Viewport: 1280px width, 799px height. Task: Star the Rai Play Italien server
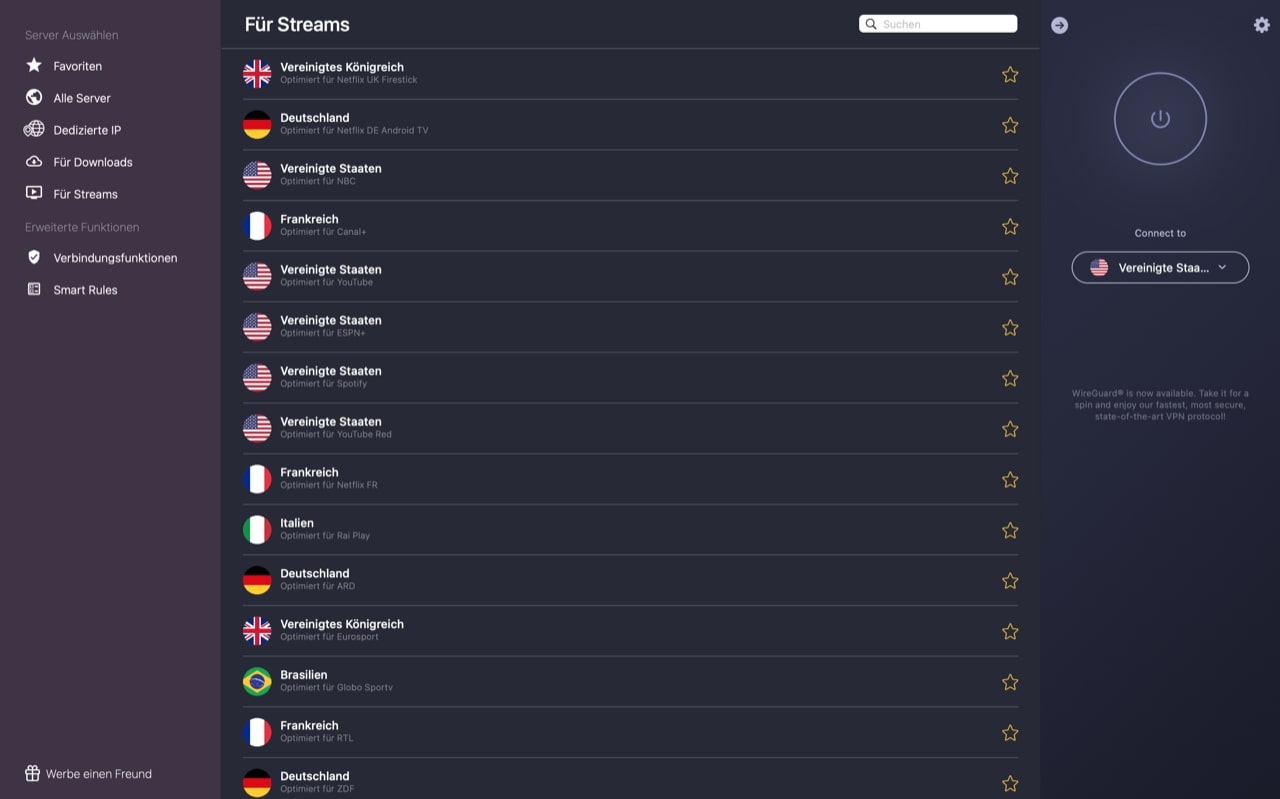(x=1010, y=531)
